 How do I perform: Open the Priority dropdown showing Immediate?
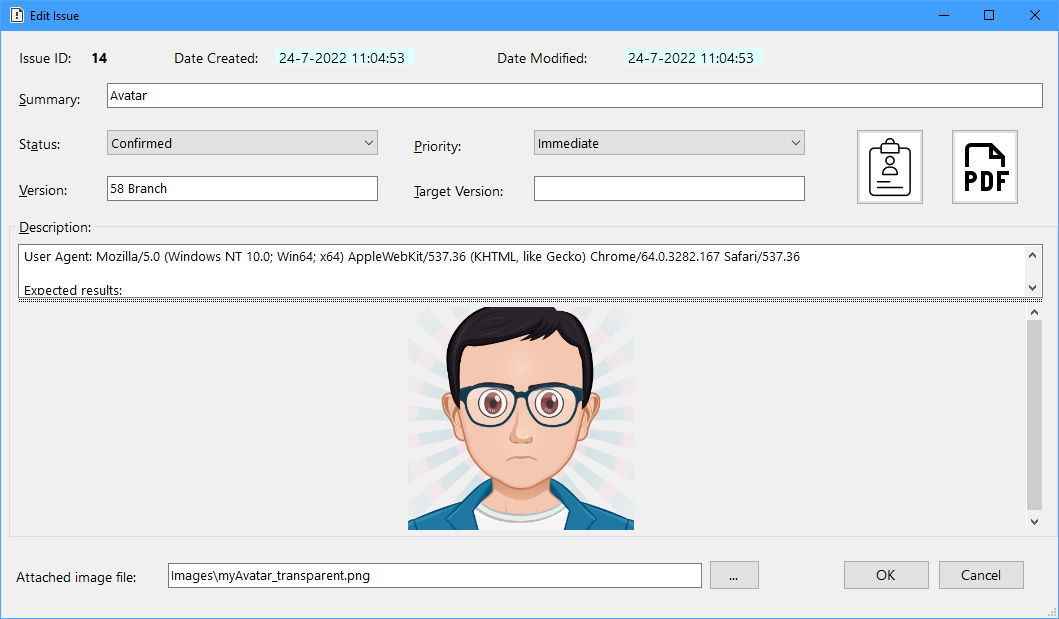[x=669, y=143]
